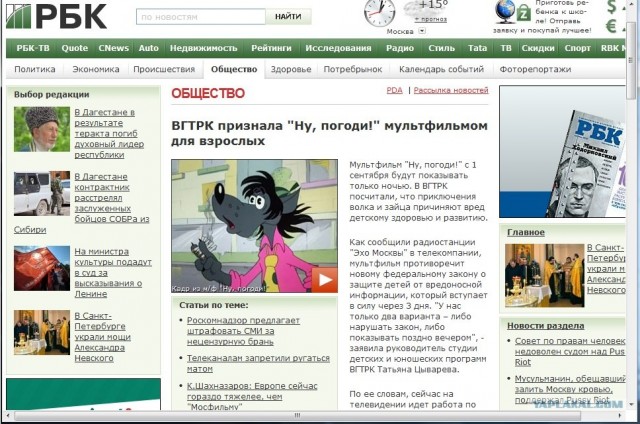
Task: Click the РБК logo
Action: coord(56,16)
